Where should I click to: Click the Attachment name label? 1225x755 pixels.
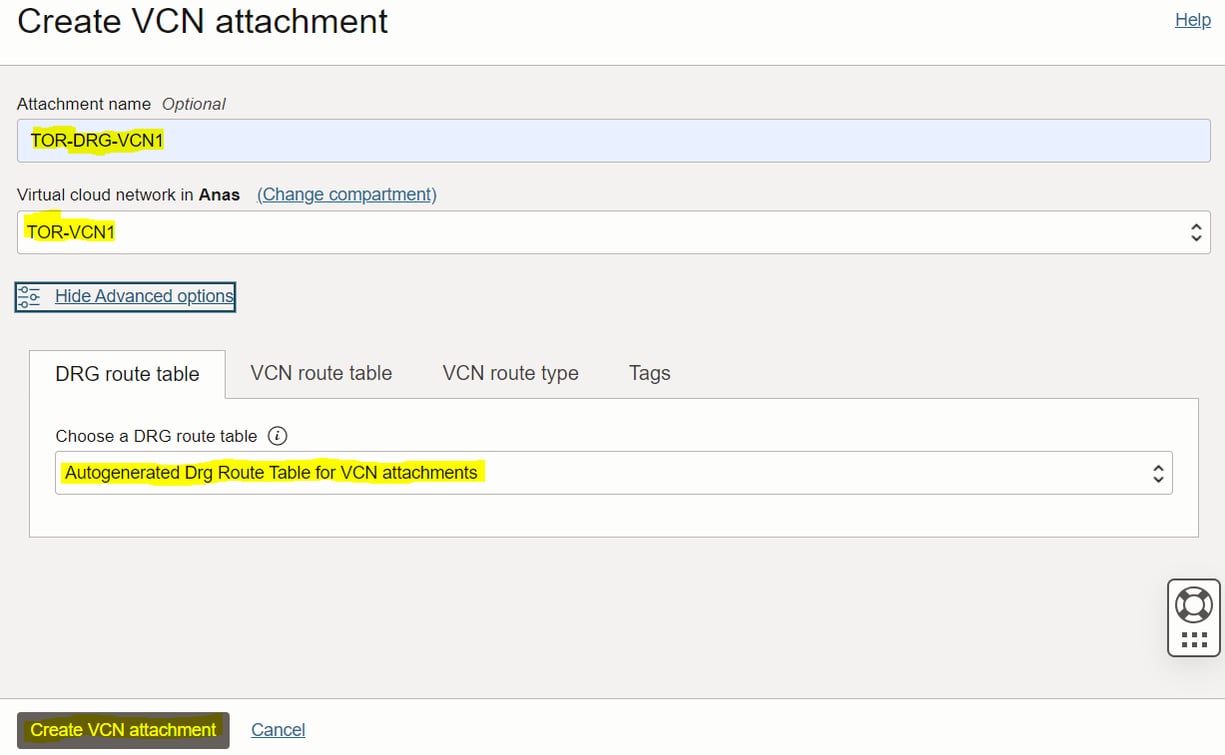(84, 104)
